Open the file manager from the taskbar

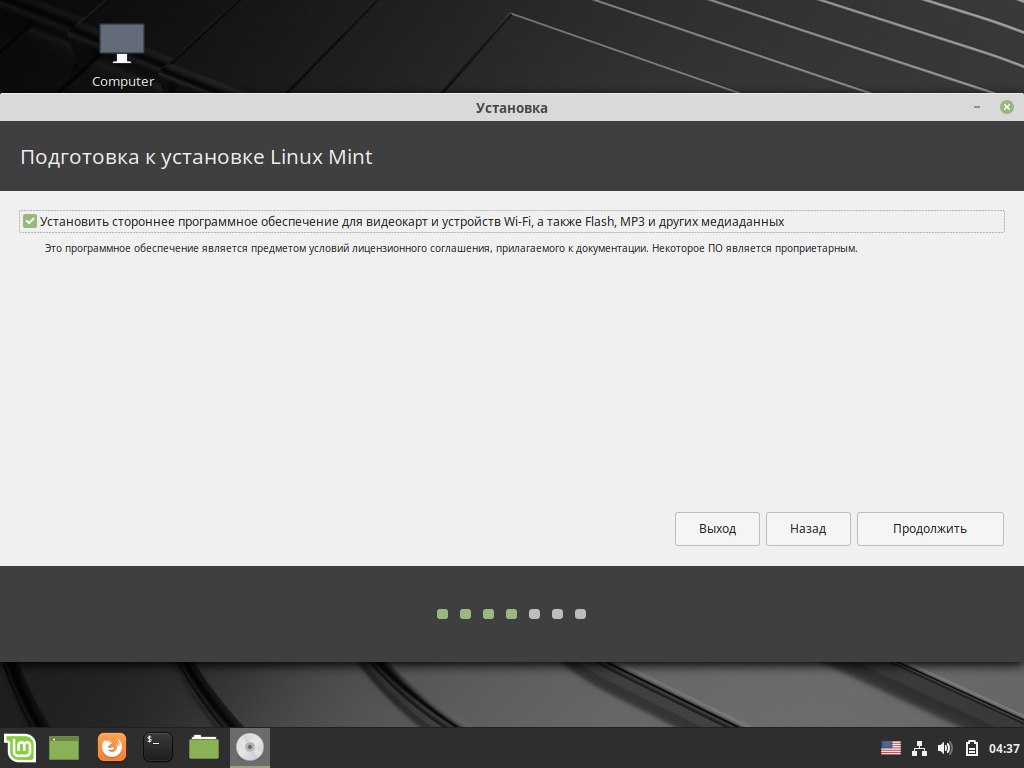click(x=203, y=747)
